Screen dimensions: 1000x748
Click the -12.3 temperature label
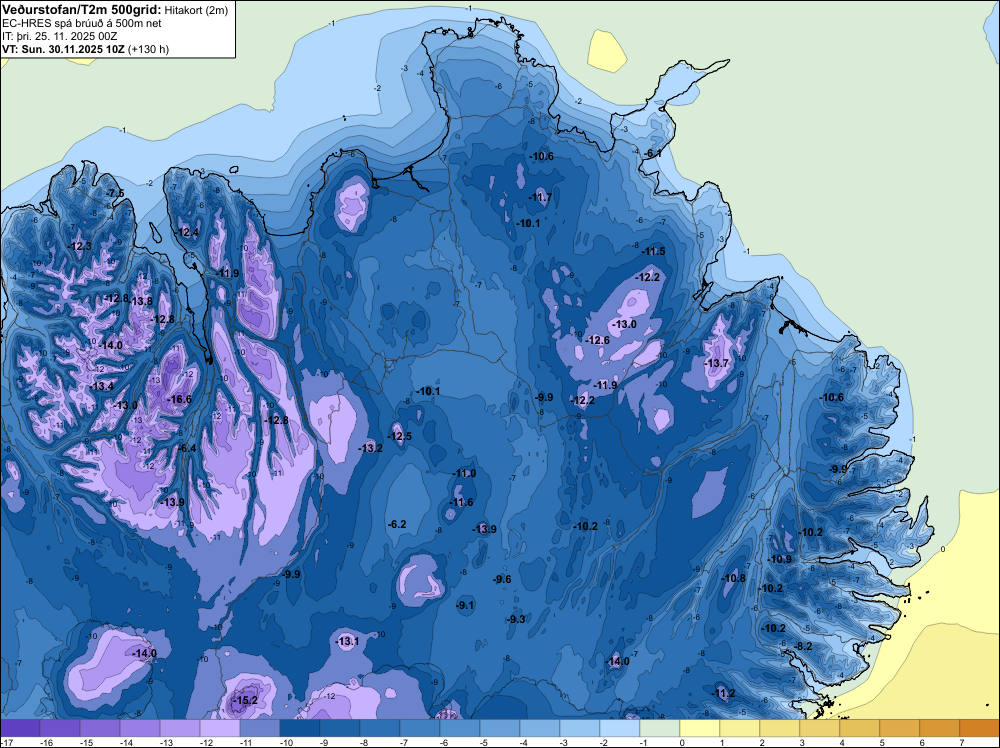pos(80,246)
